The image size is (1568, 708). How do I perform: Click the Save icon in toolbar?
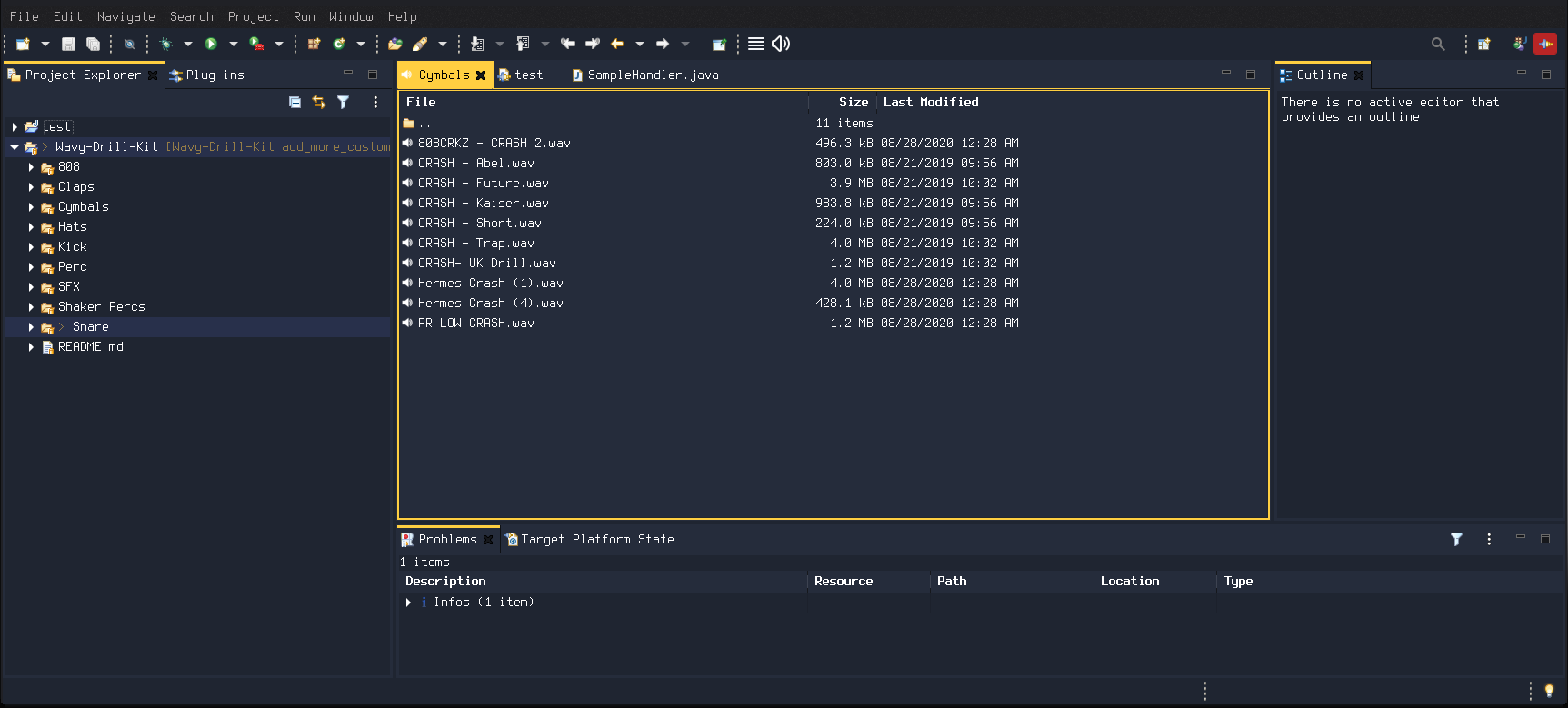[68, 44]
